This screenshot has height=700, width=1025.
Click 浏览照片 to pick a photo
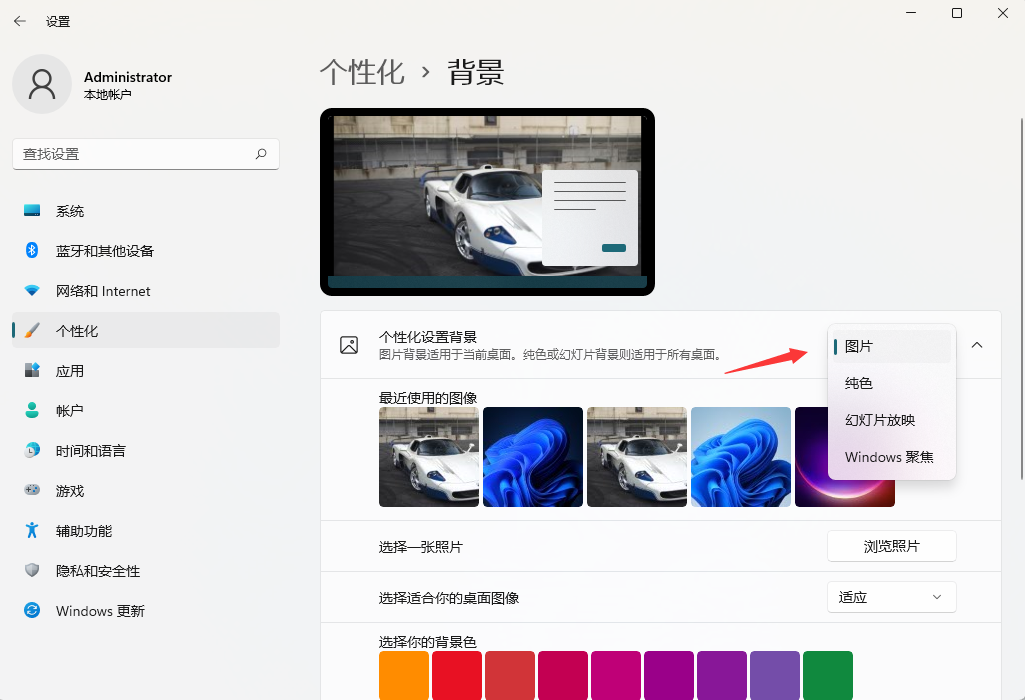click(x=891, y=546)
